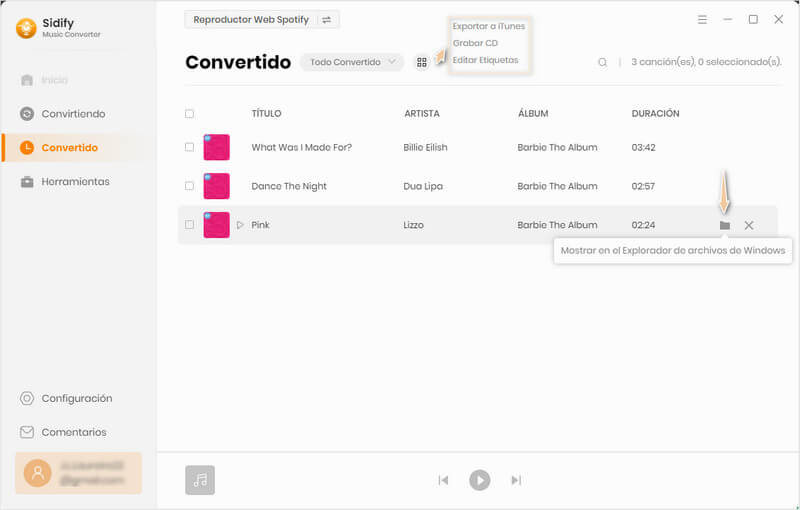Open the Comentarios feedback item

pyautogui.click(x=63, y=432)
